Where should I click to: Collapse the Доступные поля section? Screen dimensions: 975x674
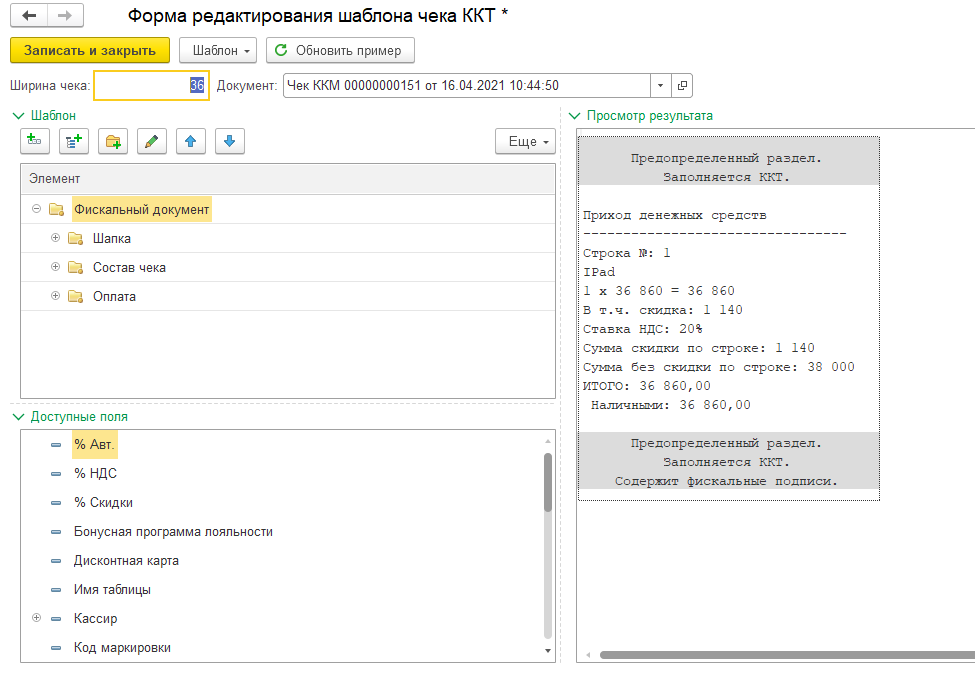[x=19, y=417]
